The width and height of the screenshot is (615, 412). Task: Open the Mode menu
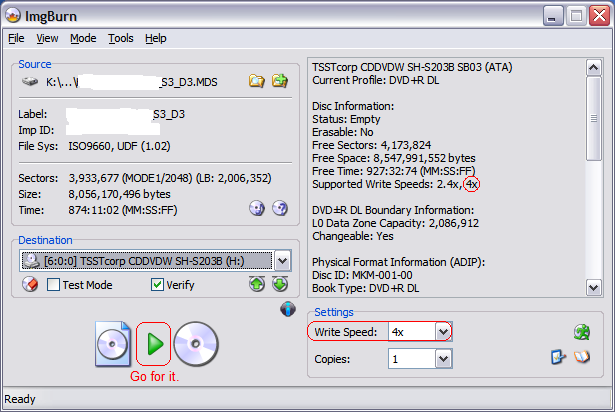tap(83, 38)
